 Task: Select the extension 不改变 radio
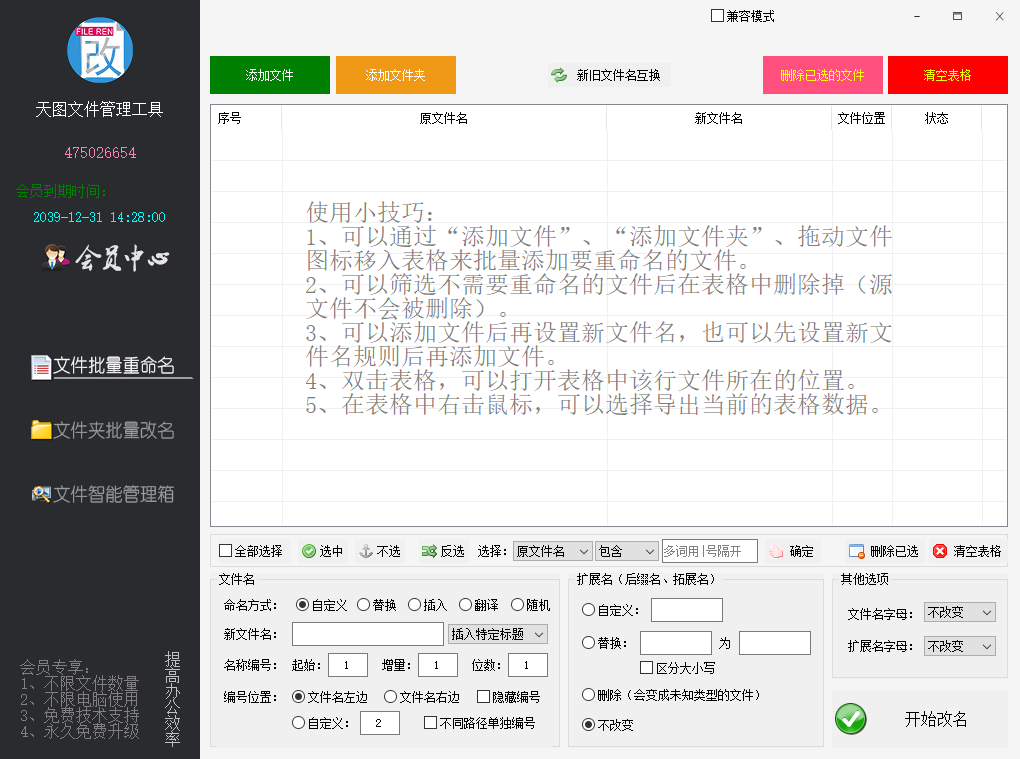pos(588,725)
